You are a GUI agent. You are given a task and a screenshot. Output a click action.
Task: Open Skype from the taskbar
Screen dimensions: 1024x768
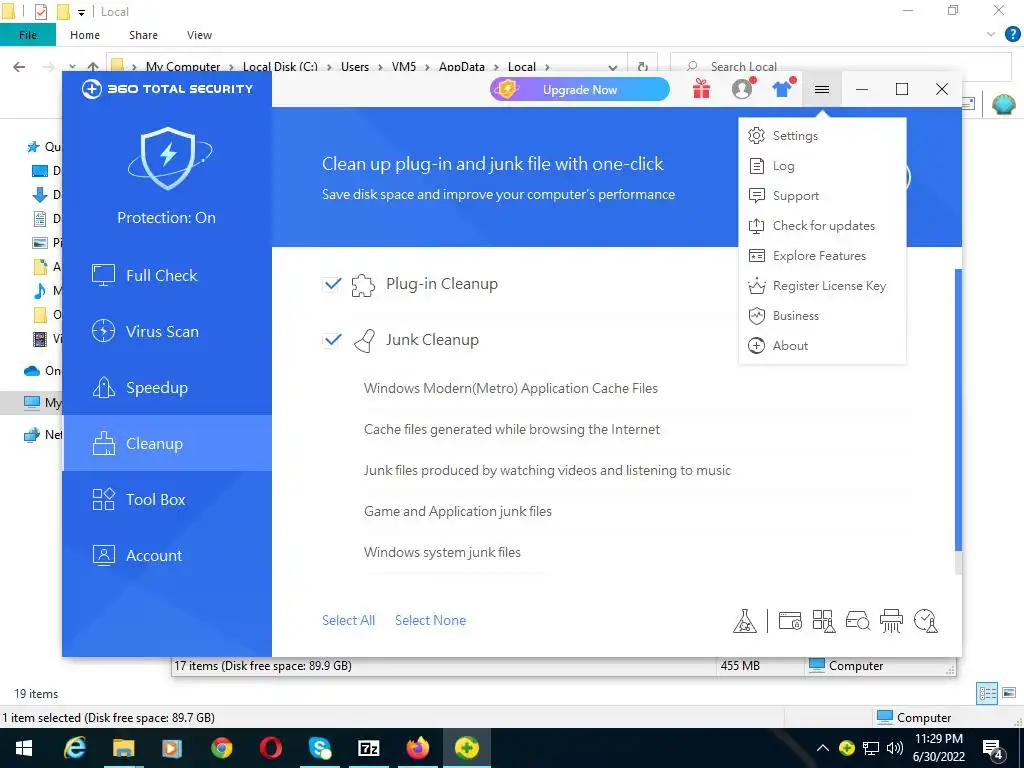pyautogui.click(x=319, y=748)
